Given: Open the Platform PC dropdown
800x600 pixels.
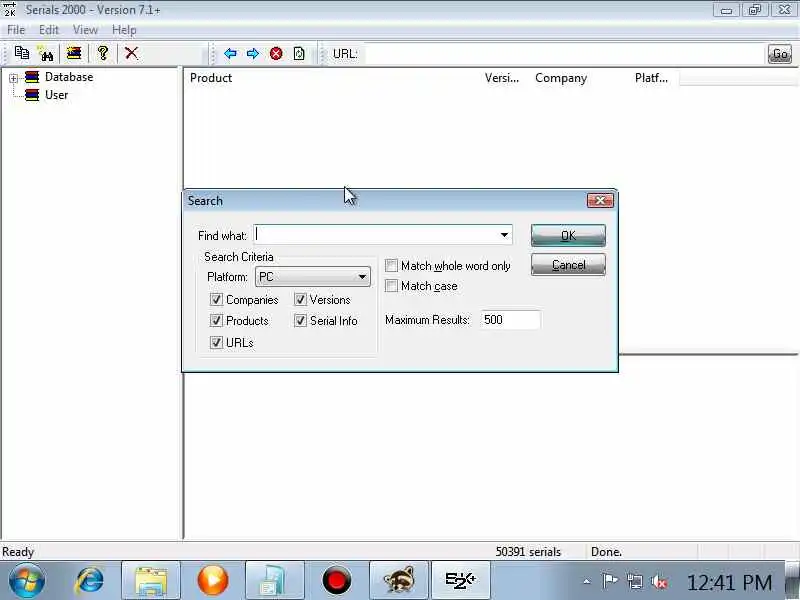Looking at the screenshot, I should (313, 277).
